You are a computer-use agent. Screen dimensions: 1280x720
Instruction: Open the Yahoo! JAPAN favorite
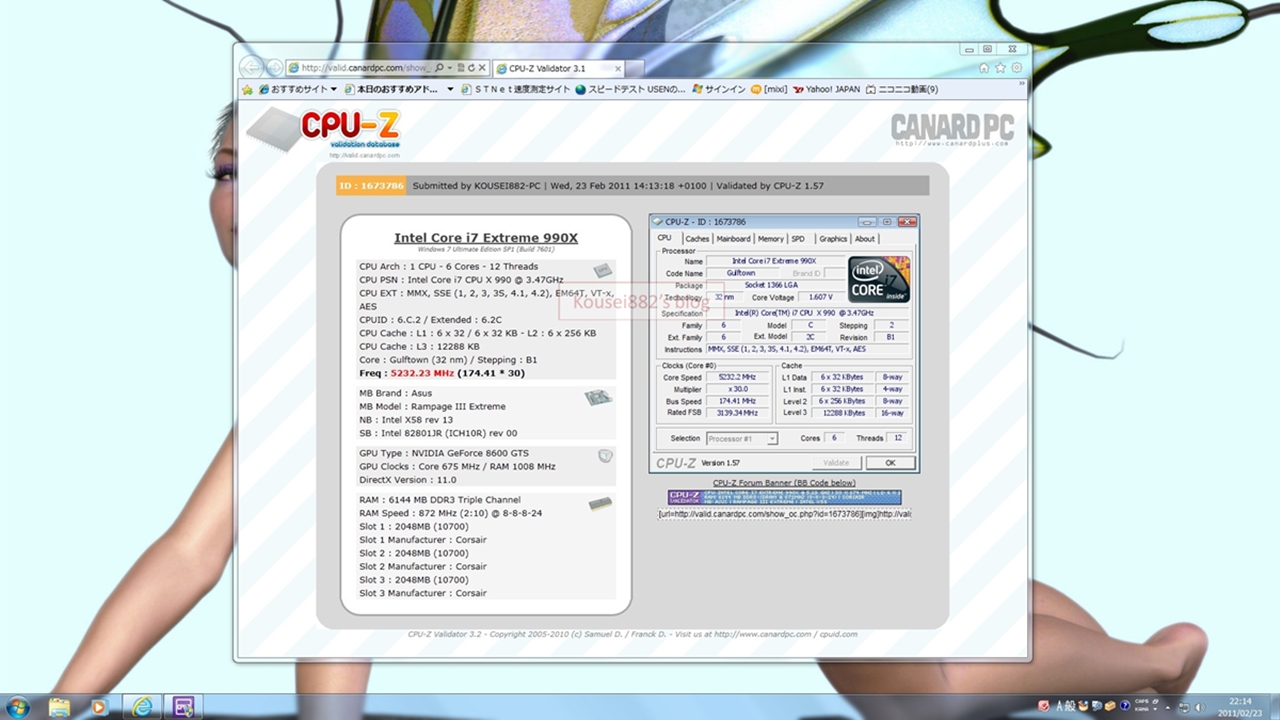826,89
